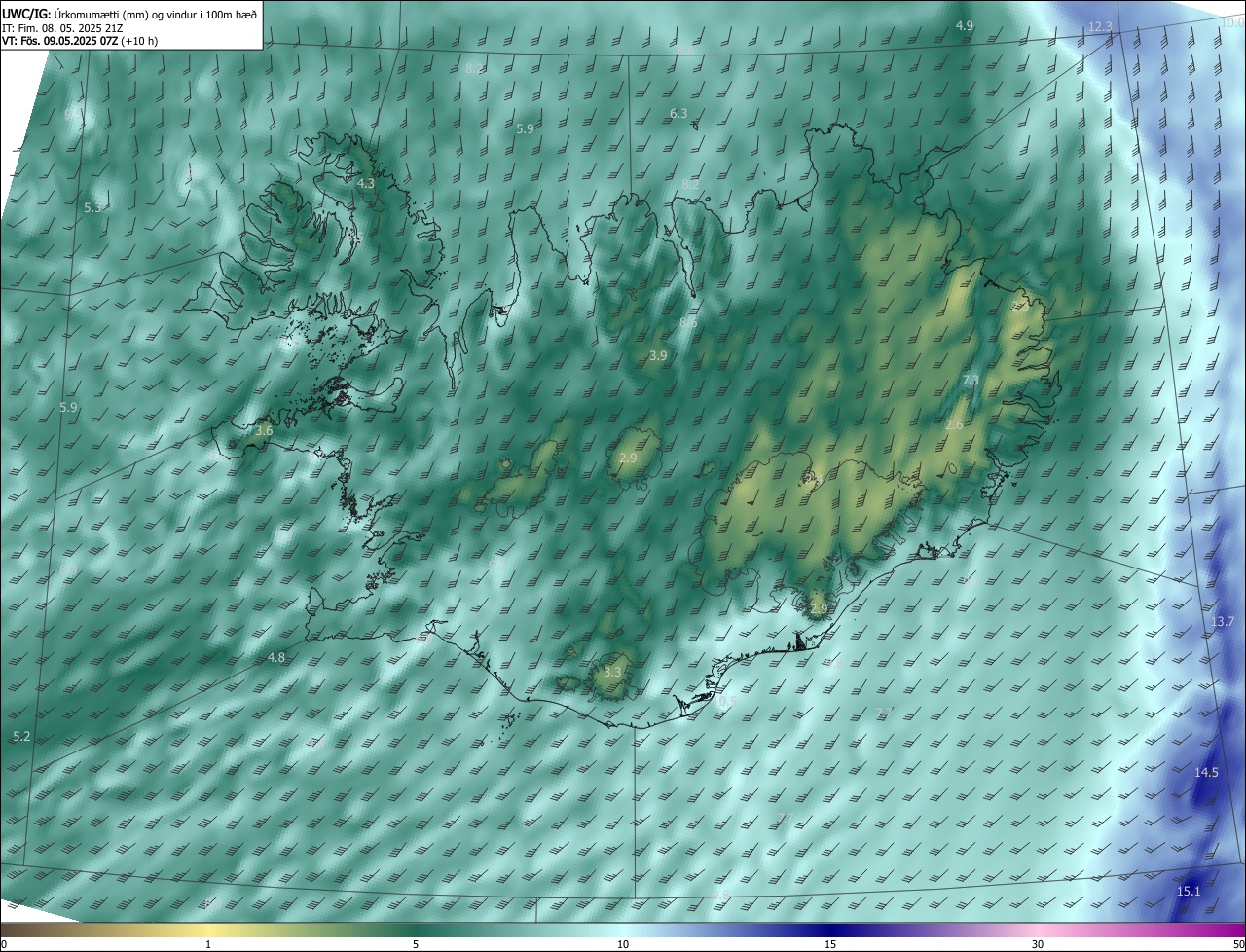Click the 5.2 value label
Viewport: 1246px width, 952px height.
tap(22, 736)
